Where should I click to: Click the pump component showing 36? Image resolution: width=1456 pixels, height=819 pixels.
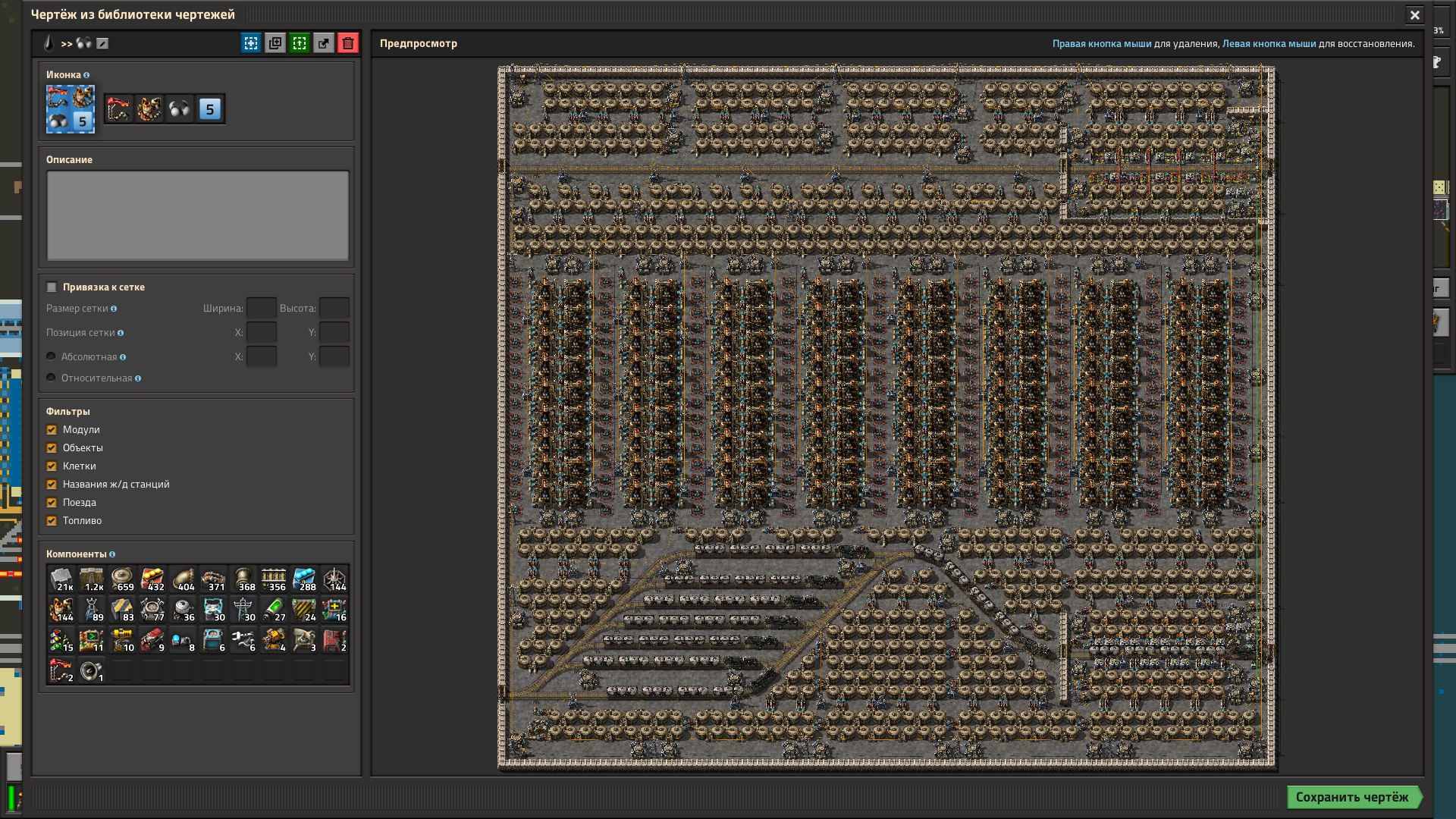coord(183,610)
